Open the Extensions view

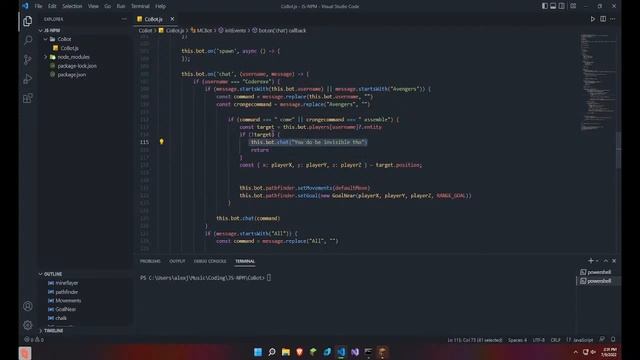[x=28, y=98]
